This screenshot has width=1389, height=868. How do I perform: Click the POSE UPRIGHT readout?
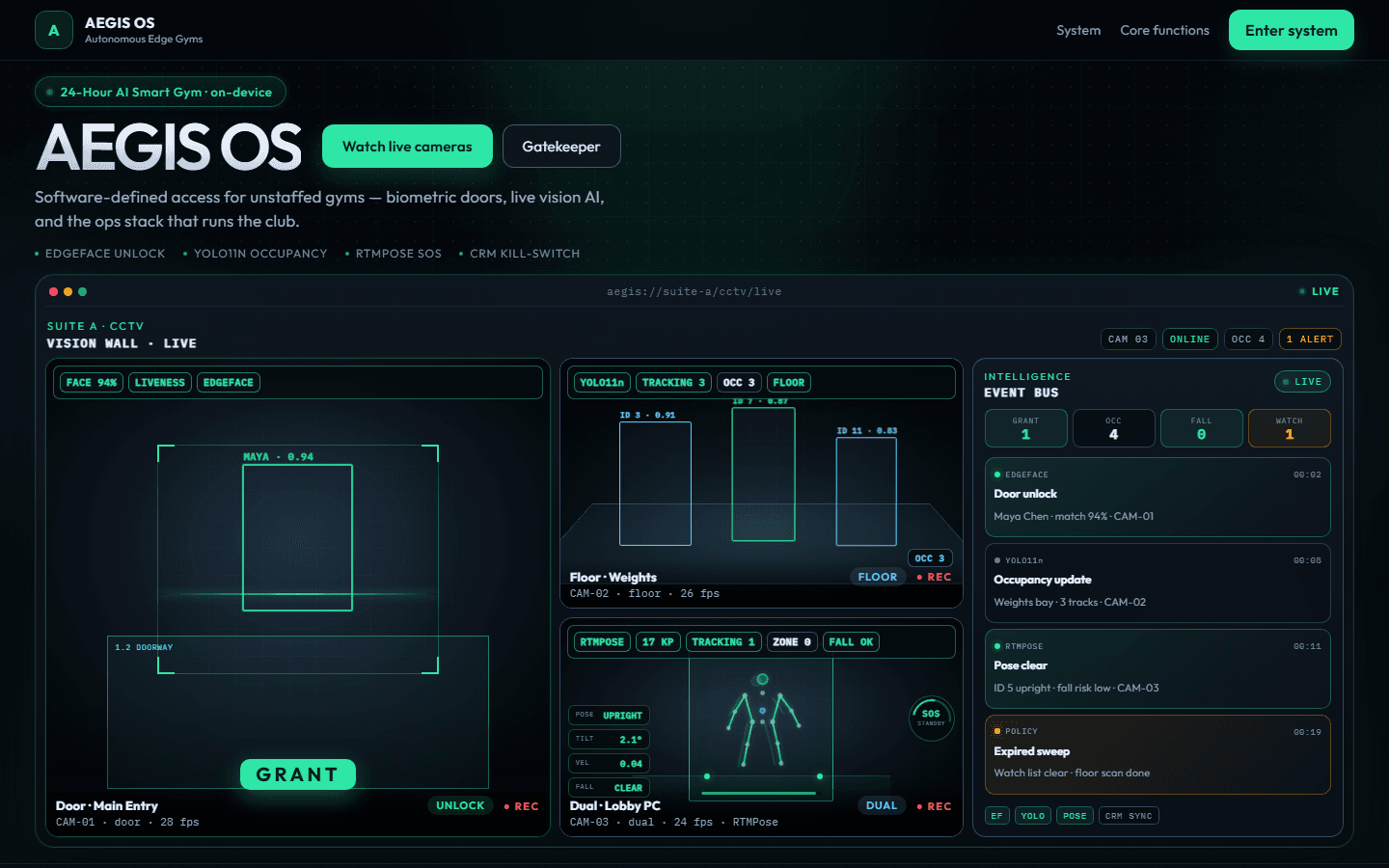click(x=609, y=716)
